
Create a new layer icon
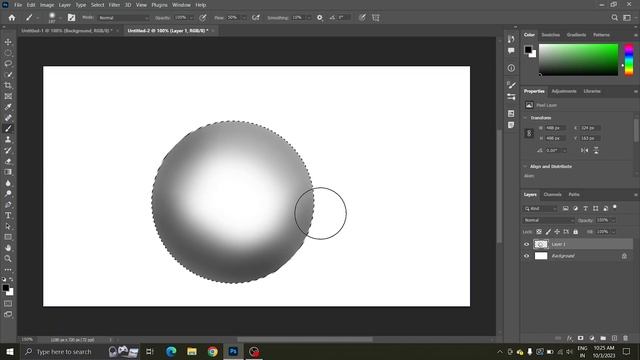click(614, 338)
